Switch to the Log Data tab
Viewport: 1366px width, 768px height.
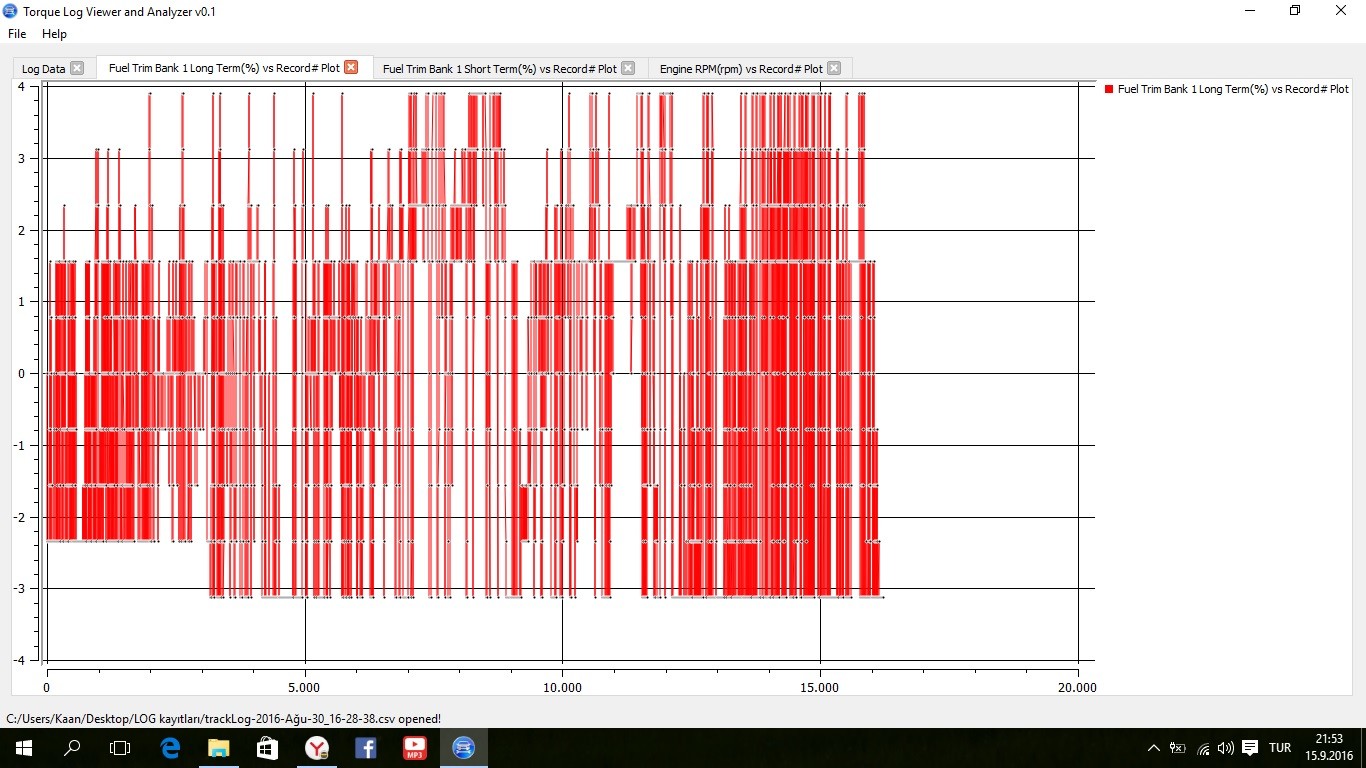(x=43, y=69)
